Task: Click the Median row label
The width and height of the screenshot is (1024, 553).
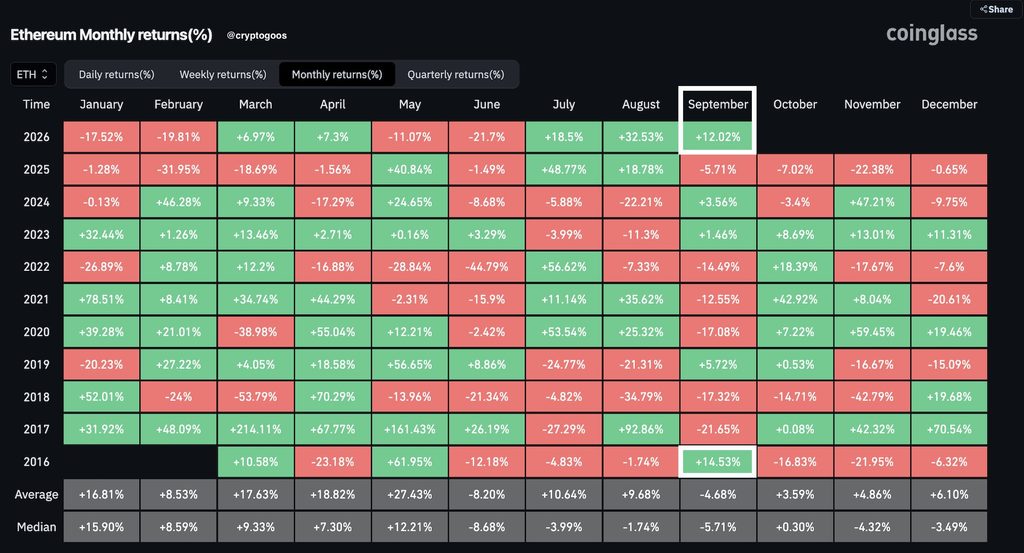Action: pos(37,527)
